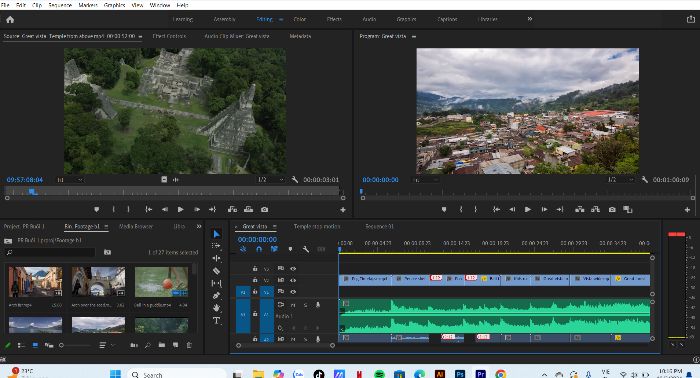Screen dimensions: 700x378
Task: Open Source monitor zoom Fit dropdown
Action: pos(71,179)
